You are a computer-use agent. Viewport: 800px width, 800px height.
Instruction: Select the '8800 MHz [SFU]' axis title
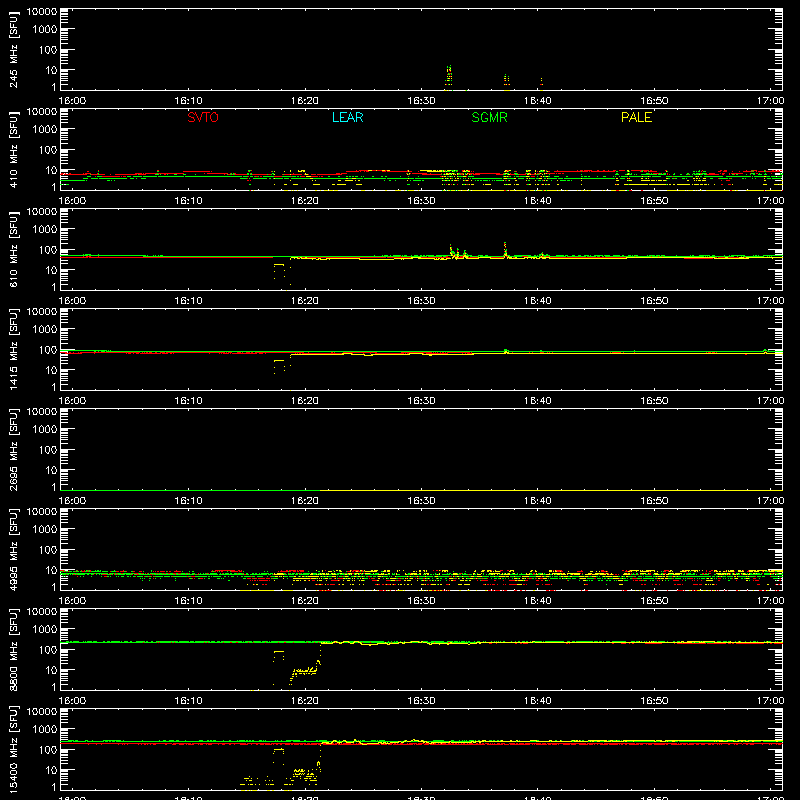click(14, 649)
